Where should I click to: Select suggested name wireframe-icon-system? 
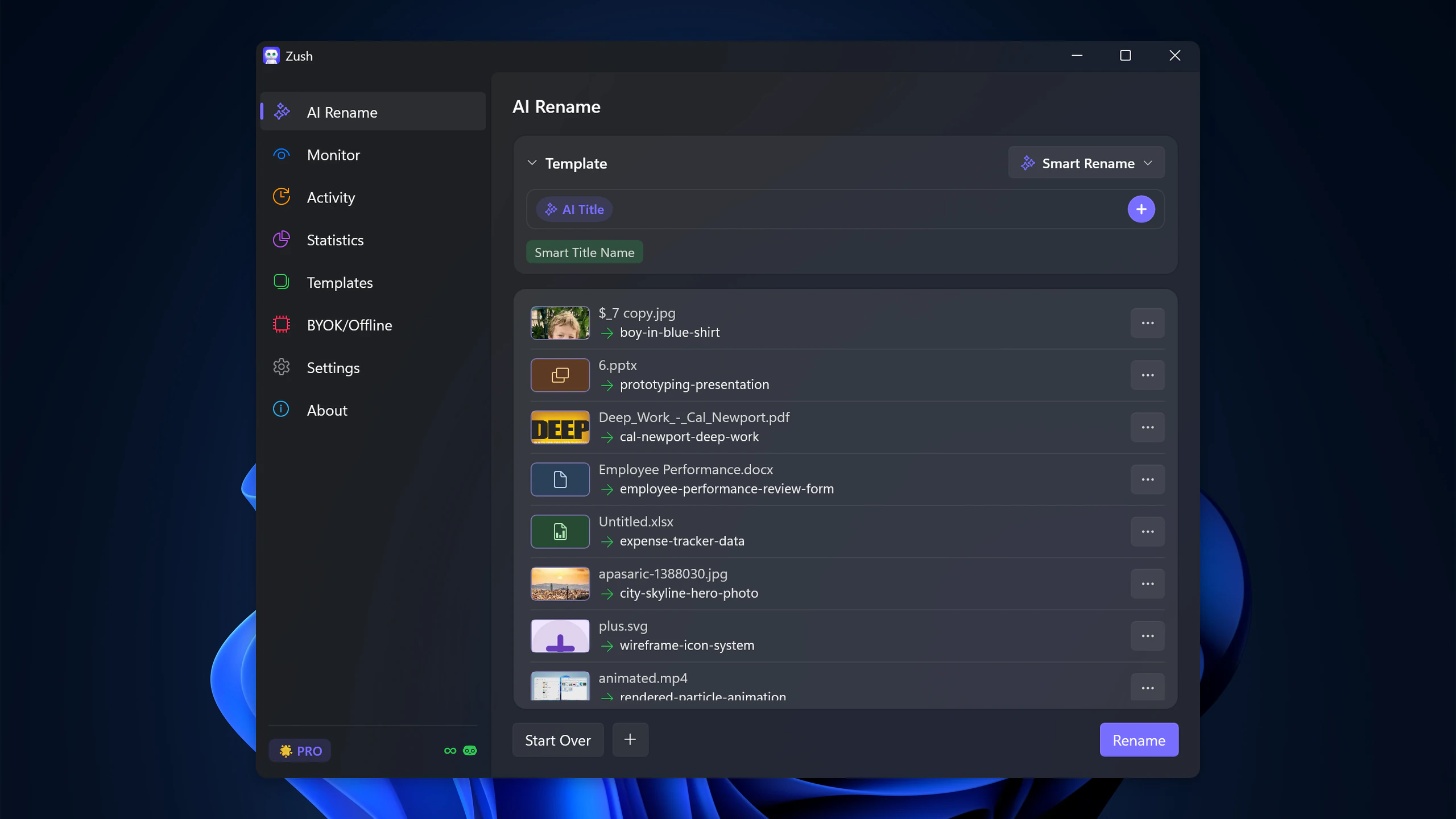pyautogui.click(x=687, y=645)
